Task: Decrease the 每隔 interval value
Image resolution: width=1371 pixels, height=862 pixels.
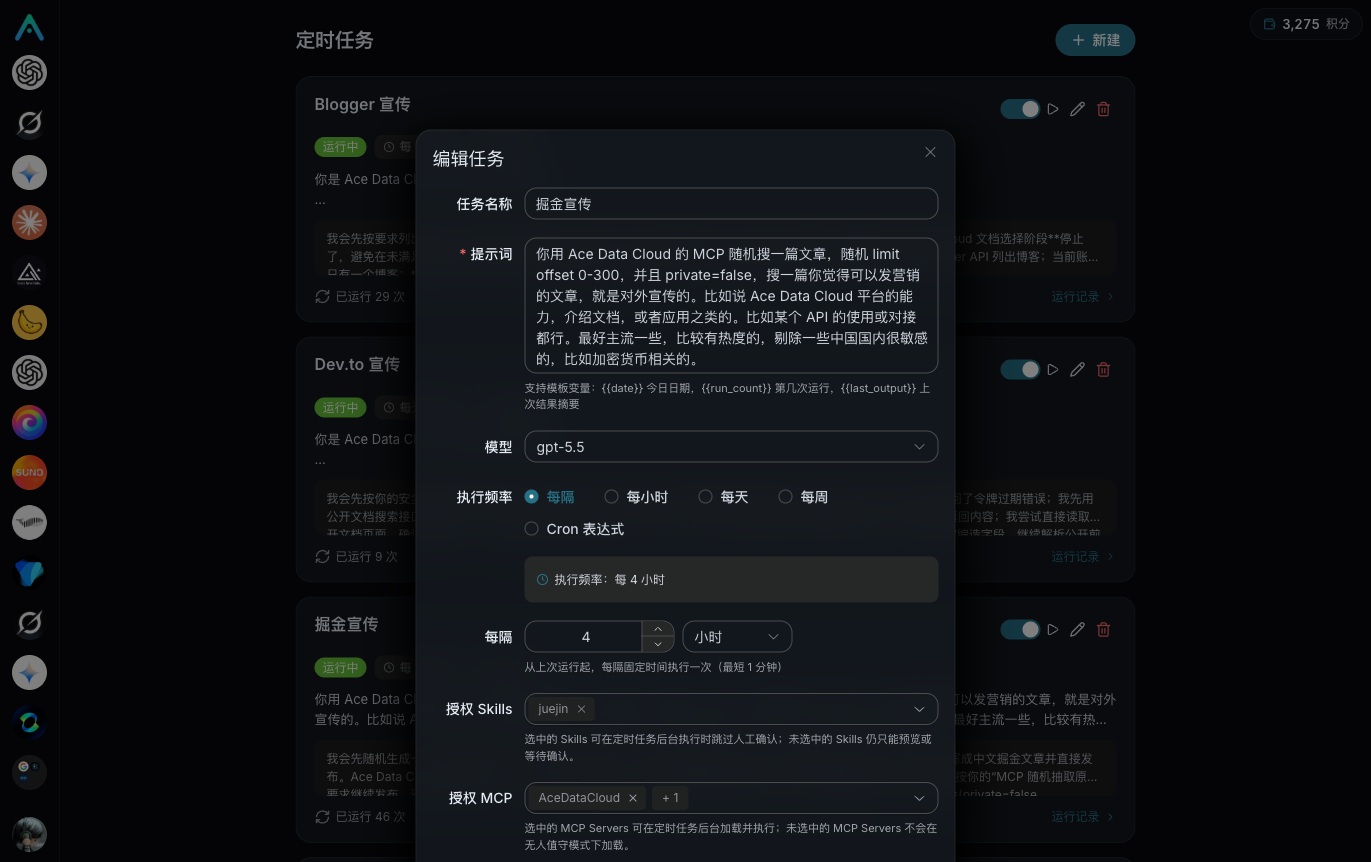Action: click(657, 645)
